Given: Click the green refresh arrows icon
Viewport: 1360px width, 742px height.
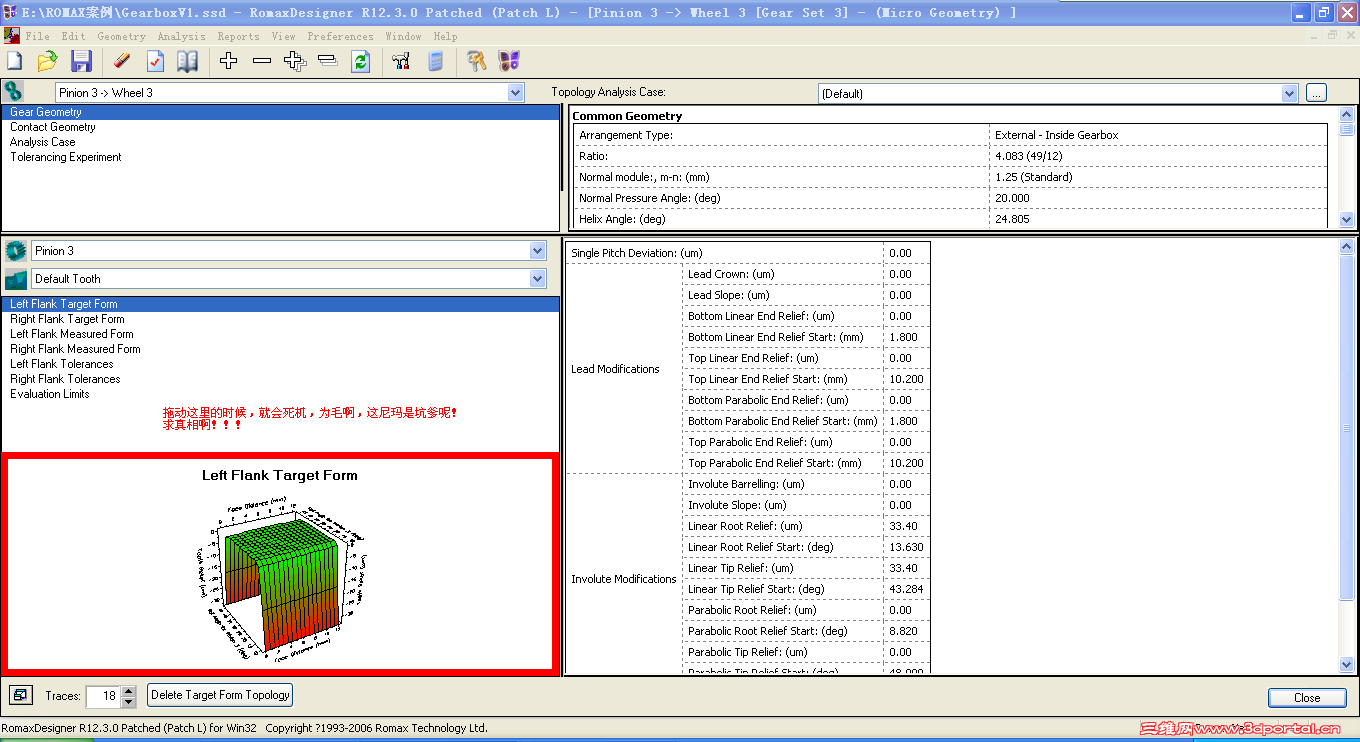Looking at the screenshot, I should coord(361,62).
